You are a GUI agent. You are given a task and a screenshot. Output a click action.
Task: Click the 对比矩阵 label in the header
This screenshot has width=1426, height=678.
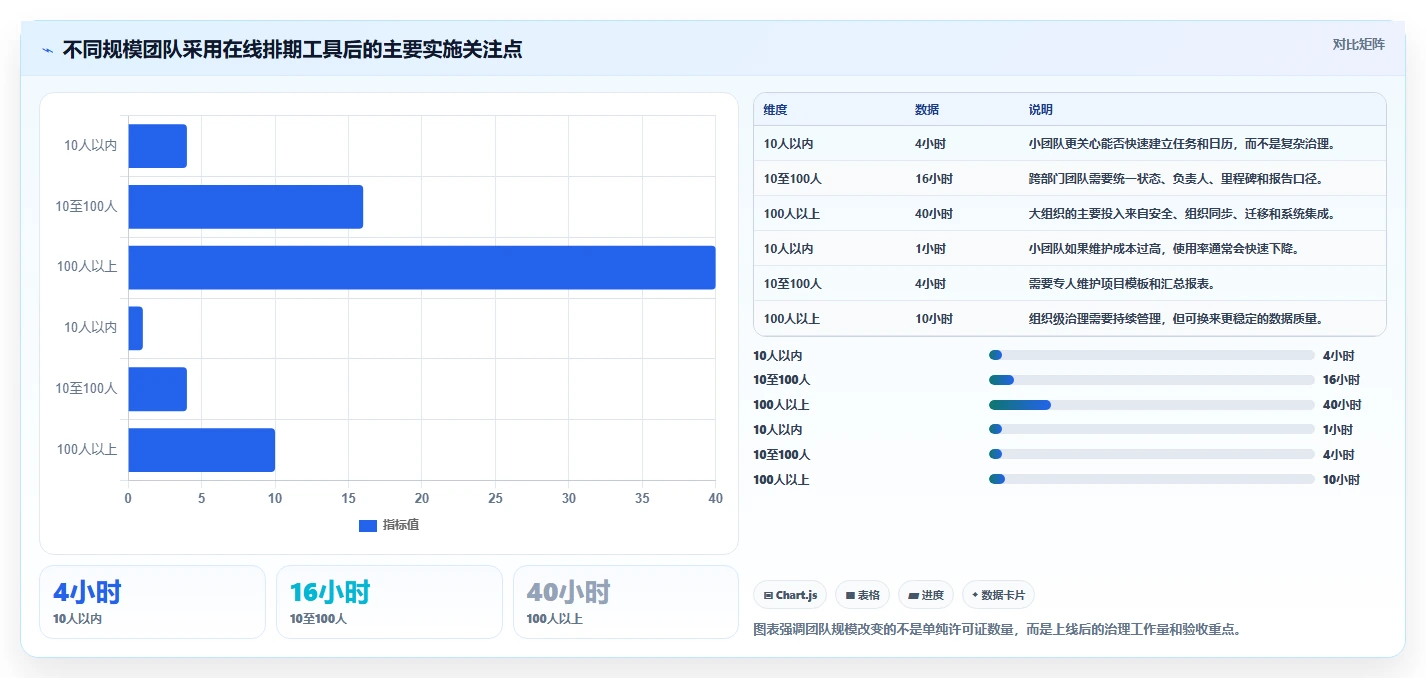[1359, 44]
